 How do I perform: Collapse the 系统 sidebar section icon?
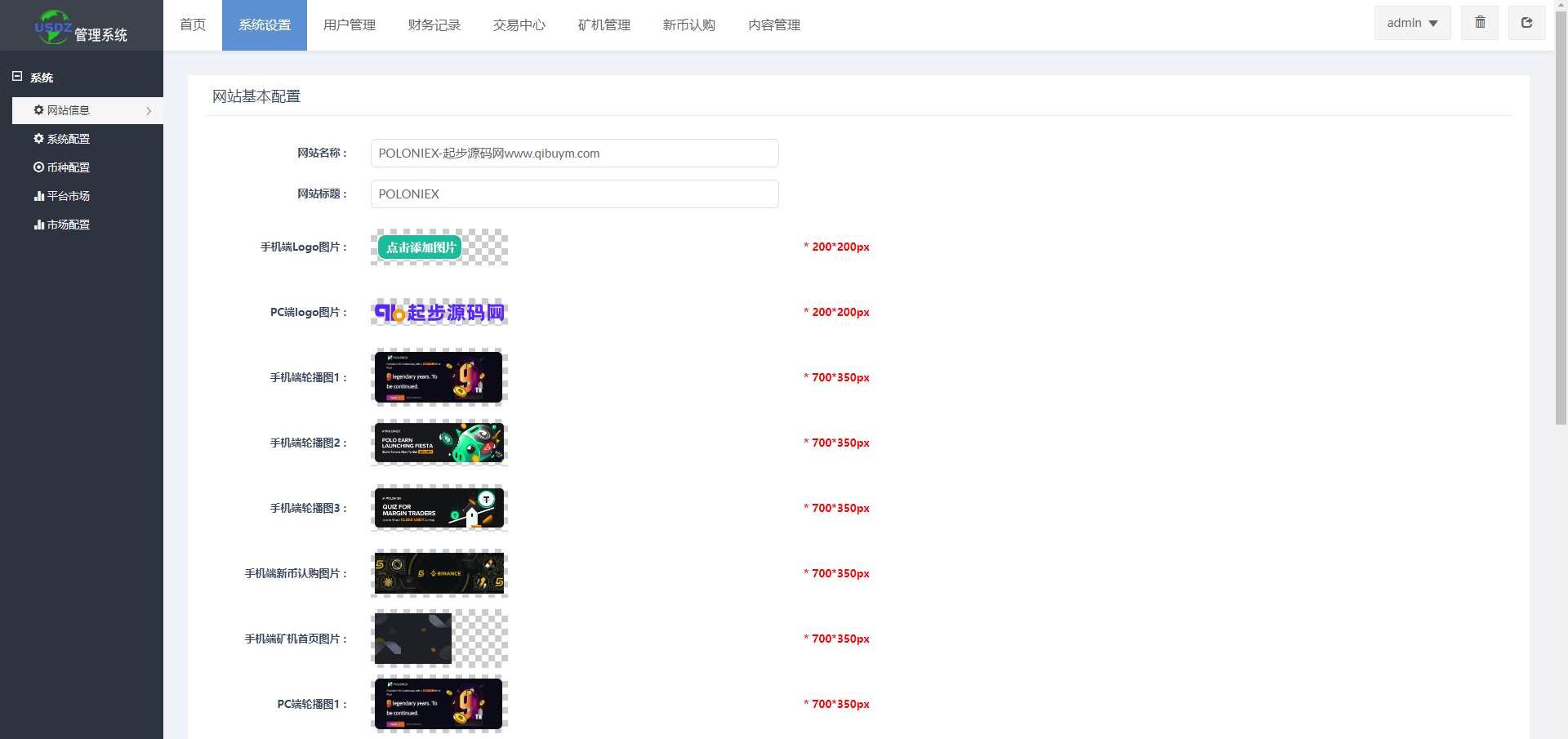17,77
